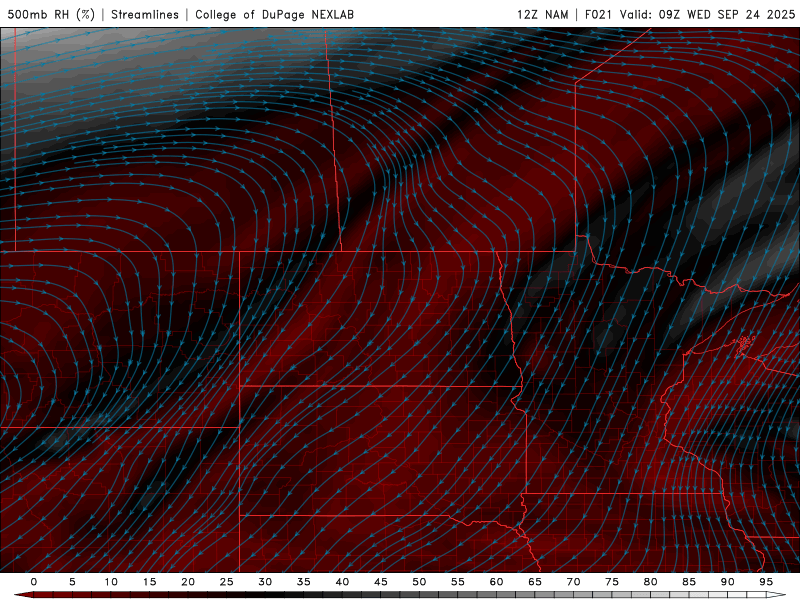The width and height of the screenshot is (800, 600).
Task: Click the colorbar label '95'
Action: click(x=766, y=582)
